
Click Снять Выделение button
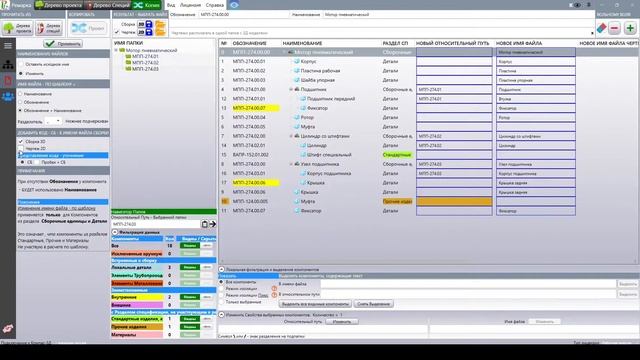(373, 304)
